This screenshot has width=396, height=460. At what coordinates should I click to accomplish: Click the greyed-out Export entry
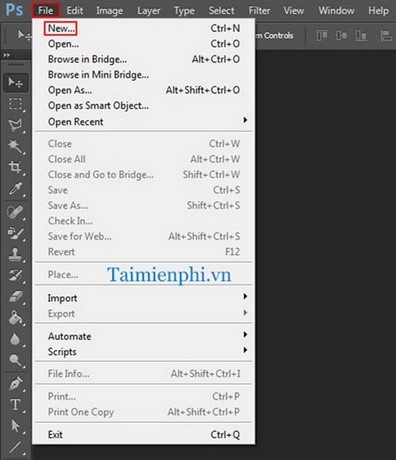tap(144, 314)
